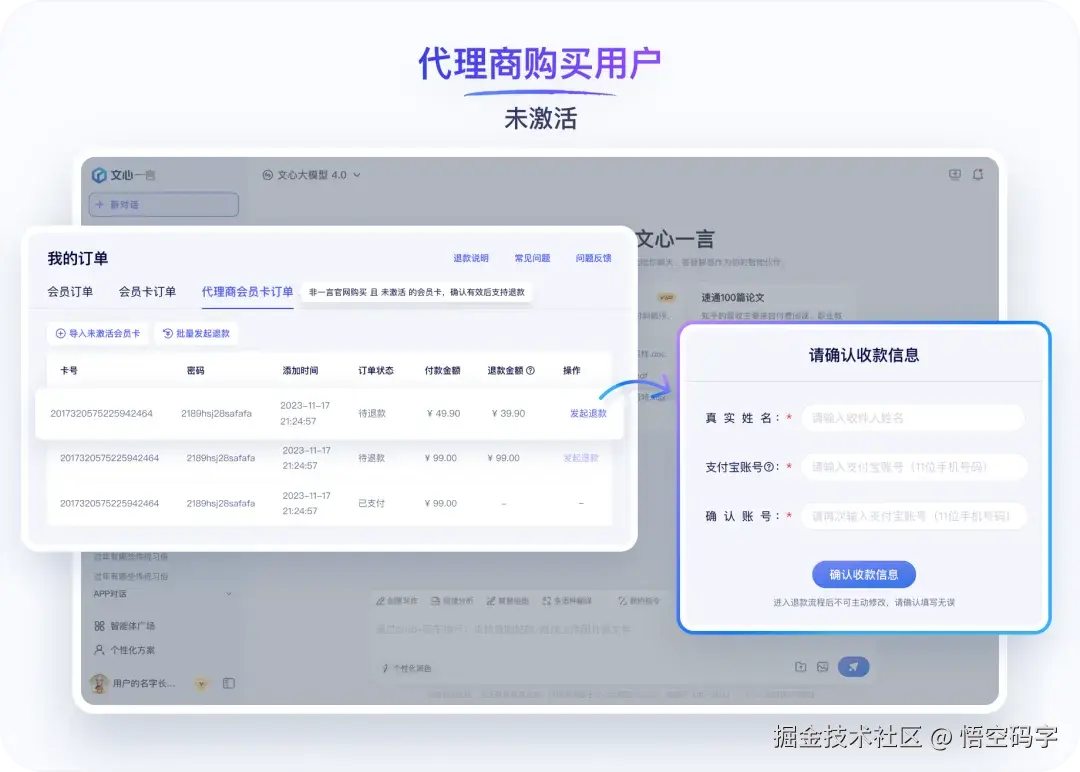Viewport: 1080px width, 772px height.
Task: Open 个性化方案 in the sidebar
Action: tap(125, 649)
